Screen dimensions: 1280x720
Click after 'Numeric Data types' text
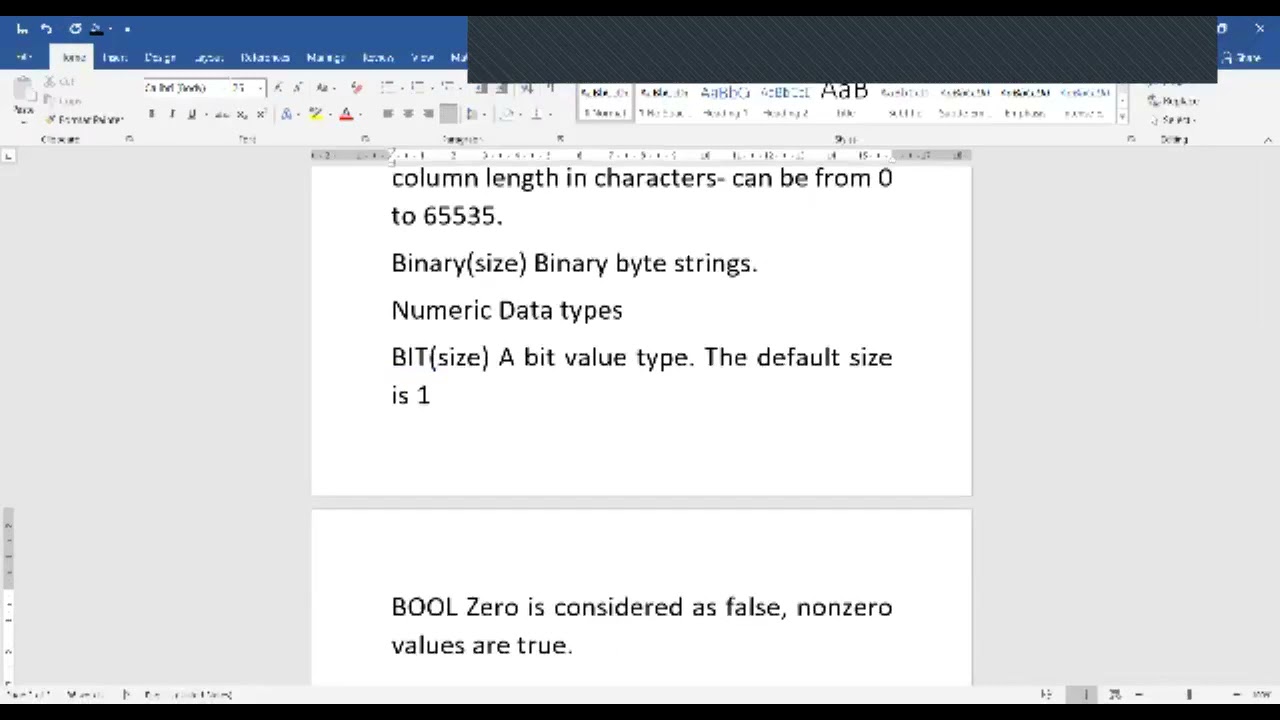pyautogui.click(x=624, y=310)
